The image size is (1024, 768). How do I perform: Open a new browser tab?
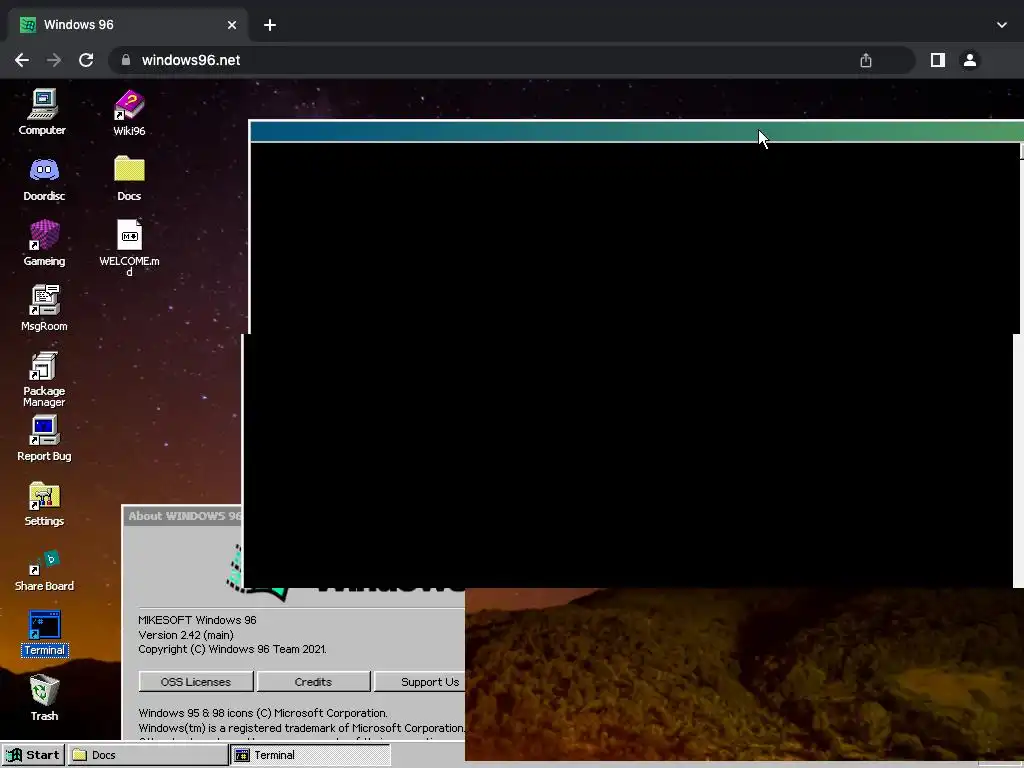[270, 25]
